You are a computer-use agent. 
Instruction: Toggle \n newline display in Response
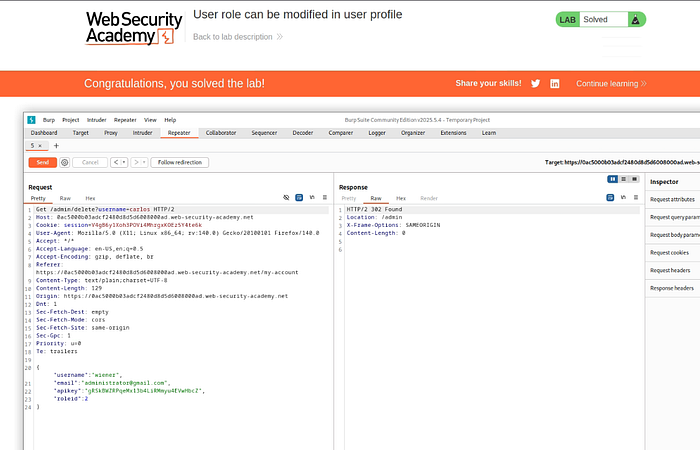pyautogui.click(x=623, y=197)
